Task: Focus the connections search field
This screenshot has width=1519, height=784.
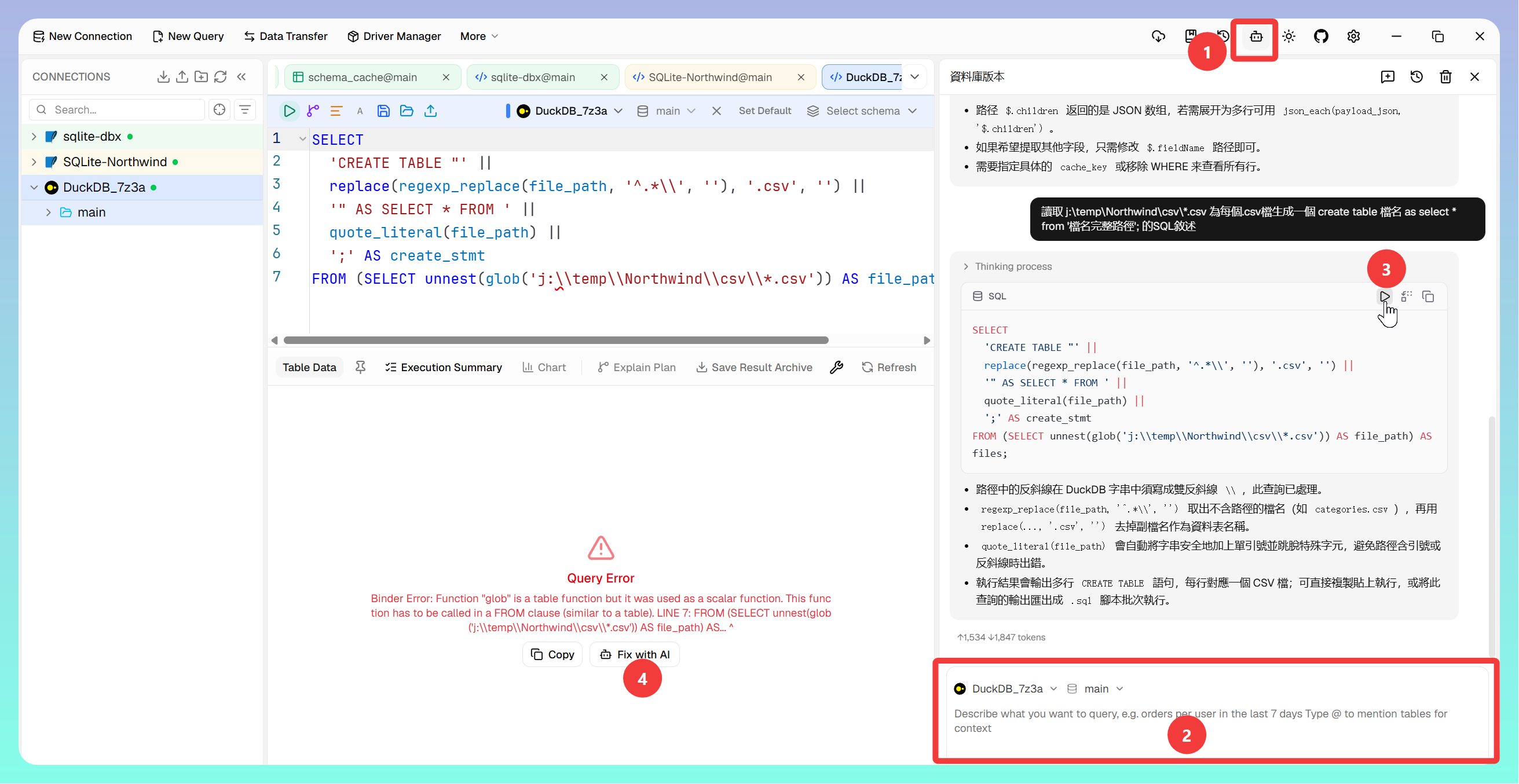Action: coord(117,109)
